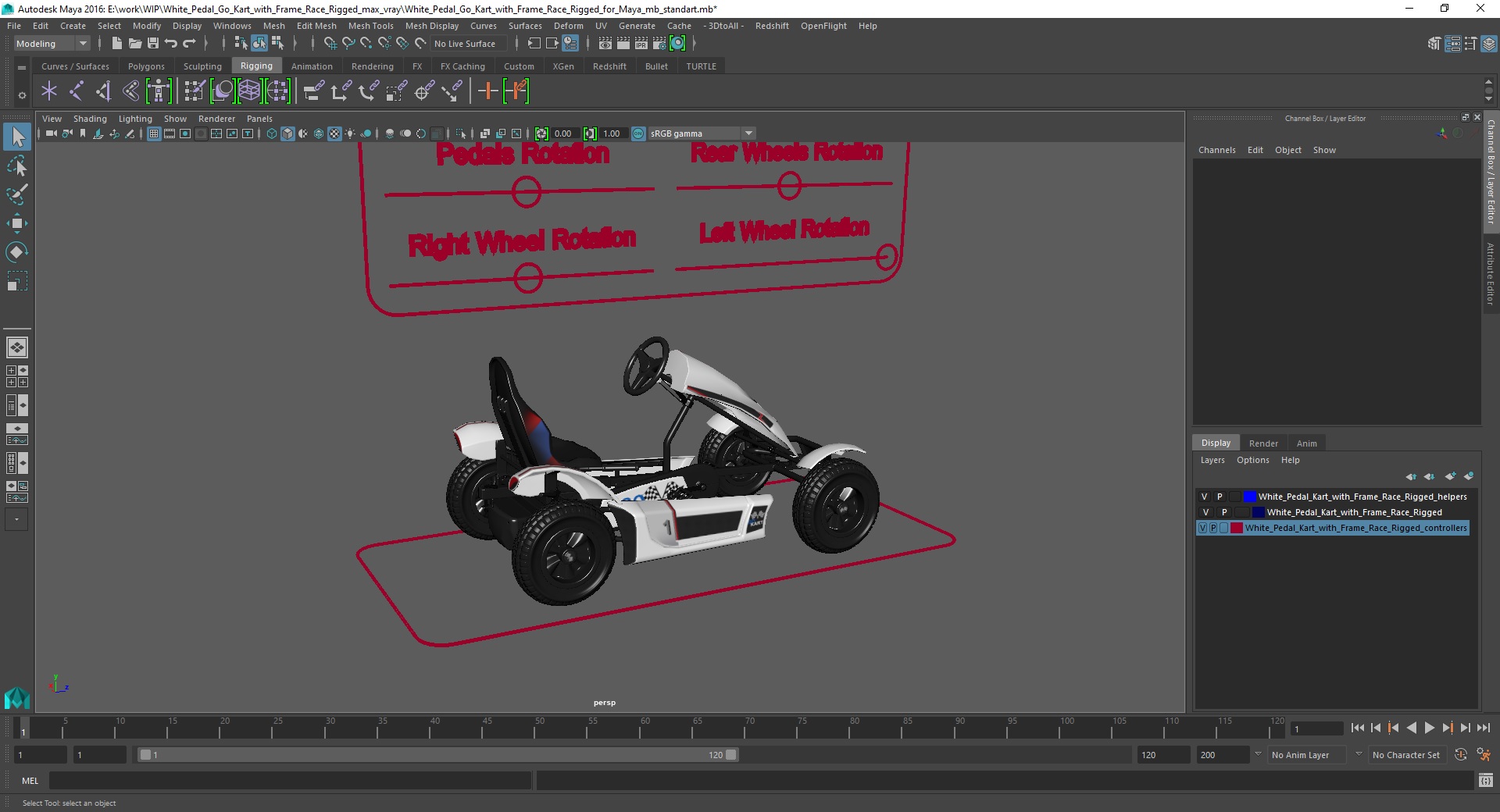The width and height of the screenshot is (1500, 812).
Task: Toggle playback P of the helpers layer
Action: click(1220, 497)
